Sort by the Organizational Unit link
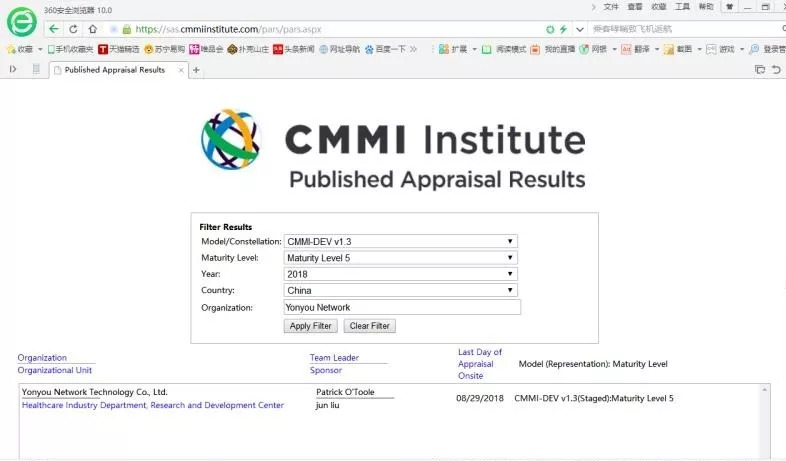This screenshot has width=786, height=461. (x=55, y=370)
